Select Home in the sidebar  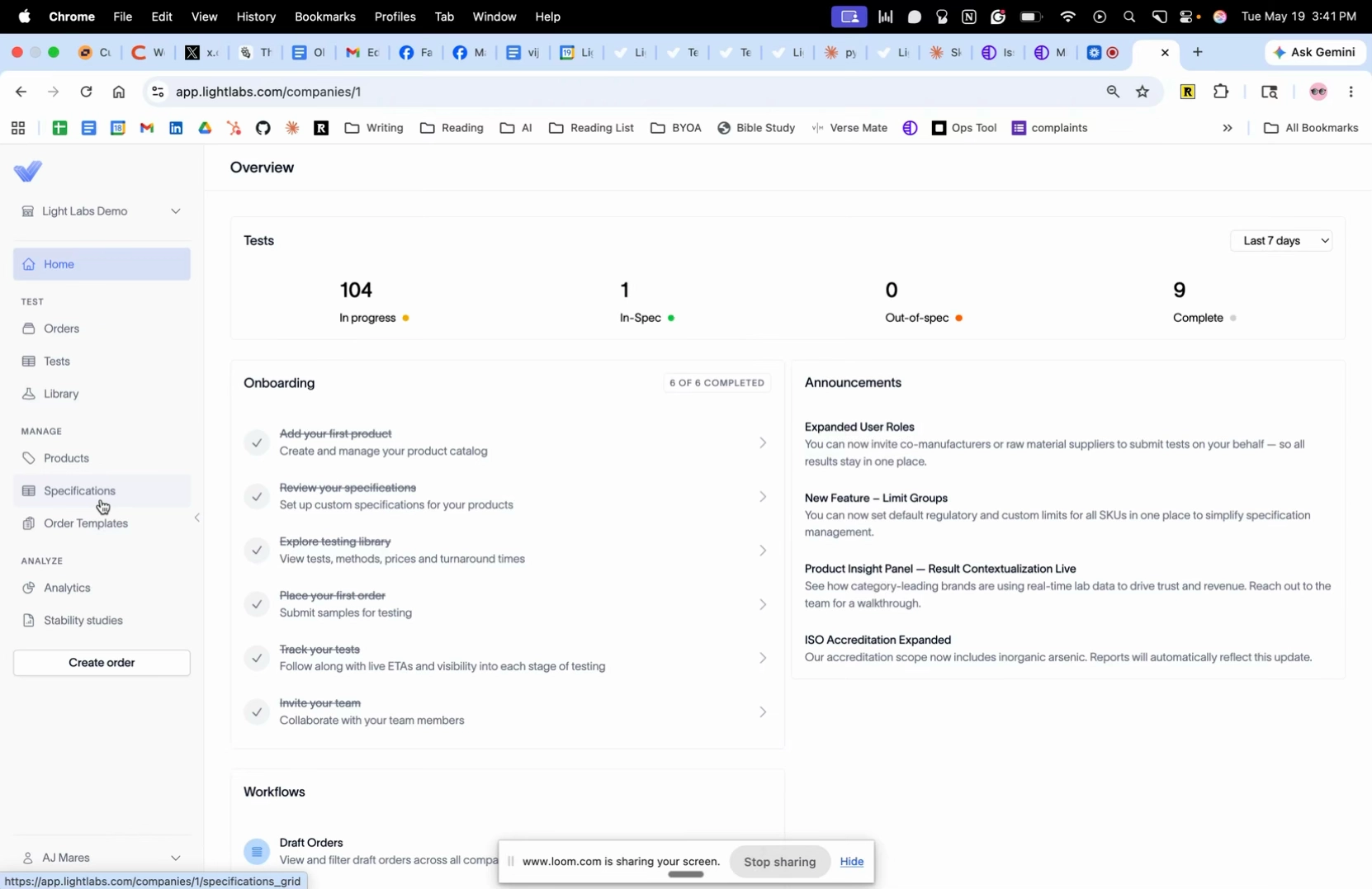[102, 264]
